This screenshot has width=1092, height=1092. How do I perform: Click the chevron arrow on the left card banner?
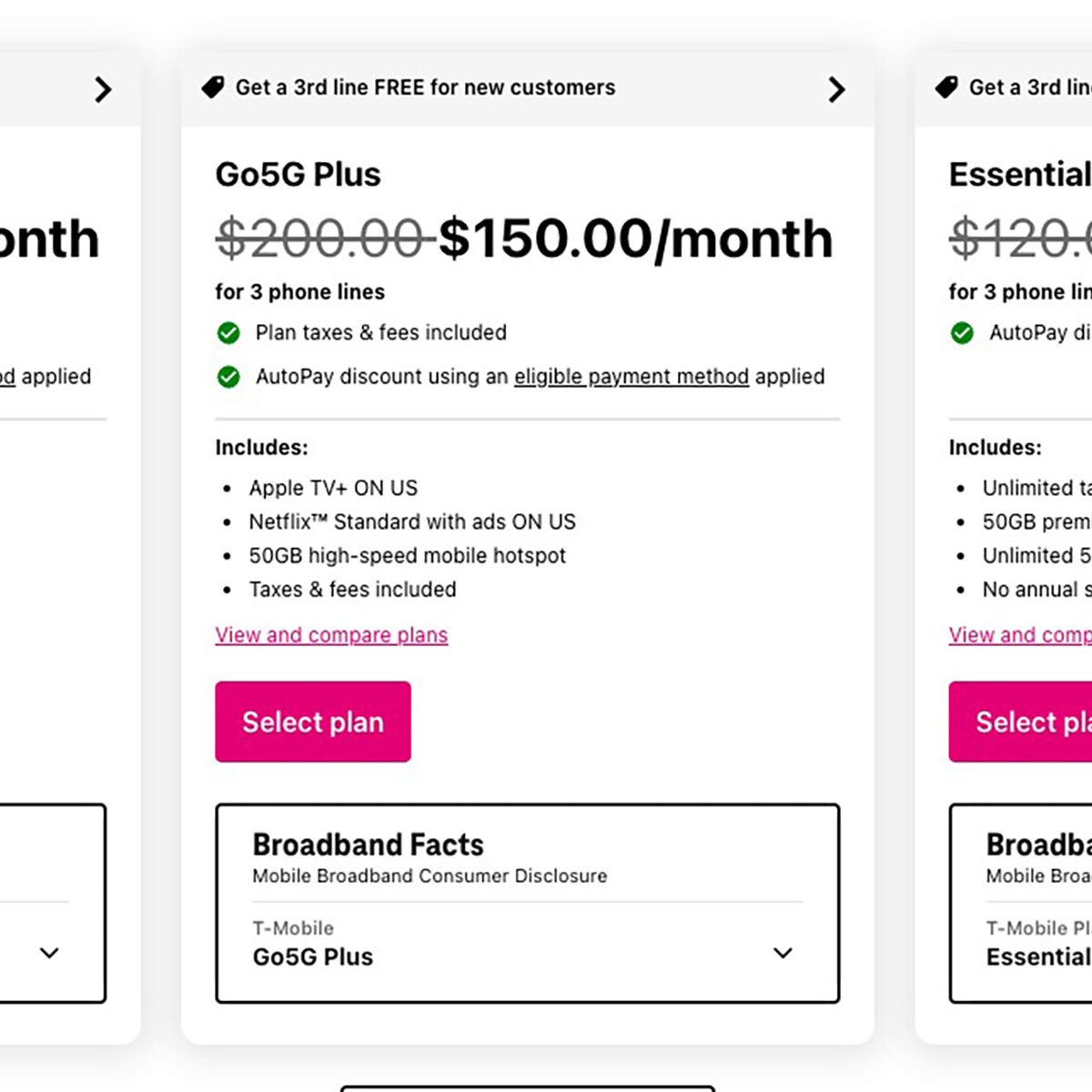103,89
